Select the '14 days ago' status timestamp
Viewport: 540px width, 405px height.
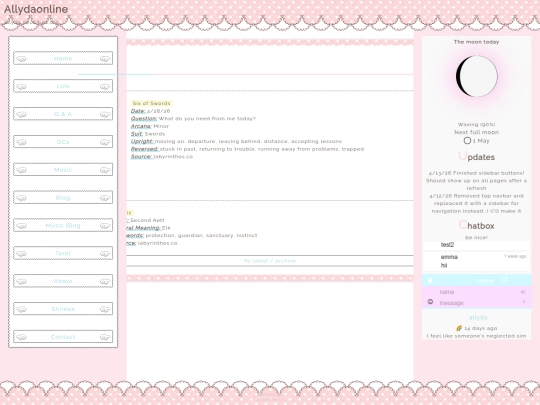point(481,328)
